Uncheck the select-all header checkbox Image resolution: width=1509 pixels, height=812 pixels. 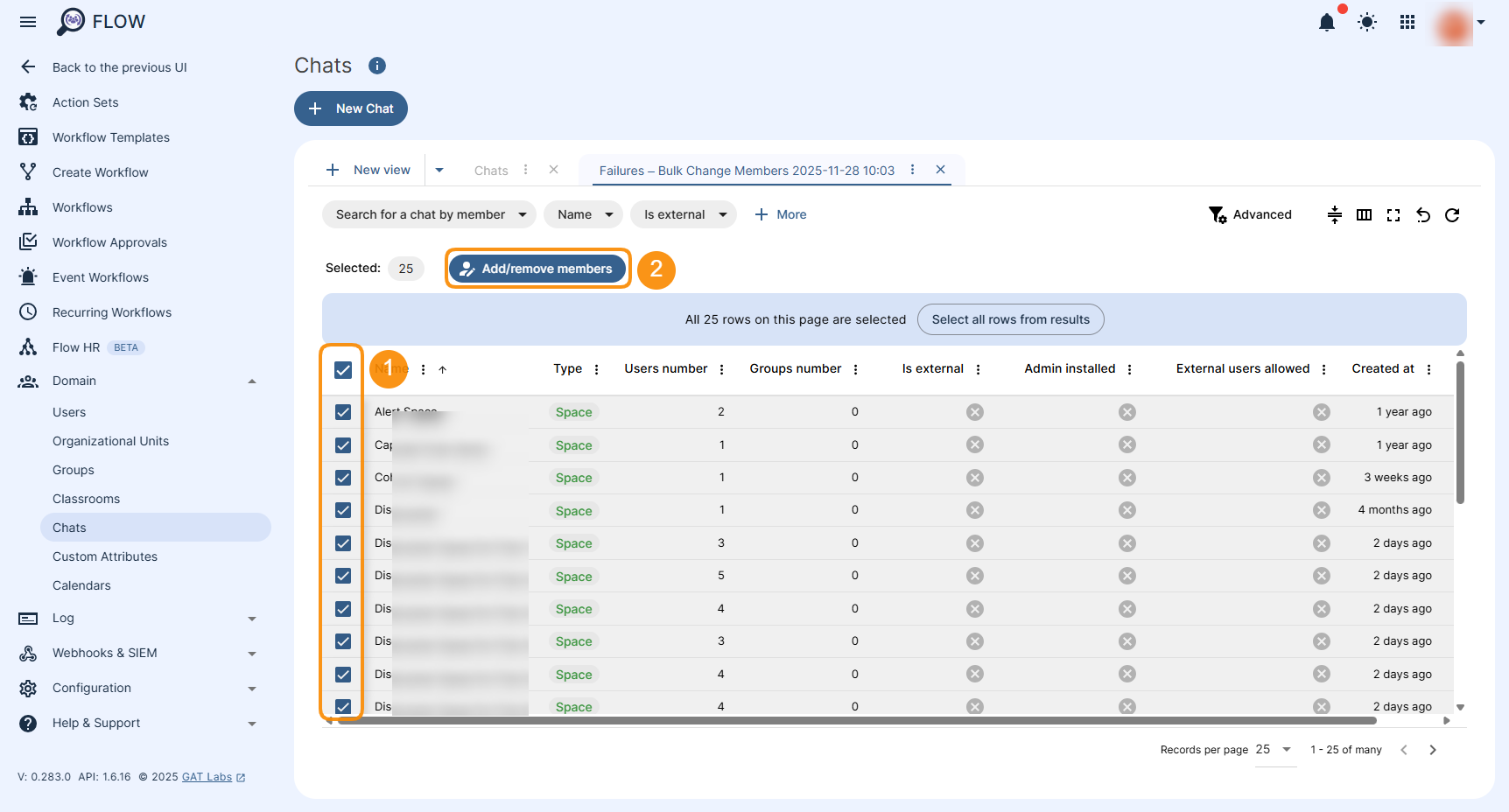click(x=343, y=370)
